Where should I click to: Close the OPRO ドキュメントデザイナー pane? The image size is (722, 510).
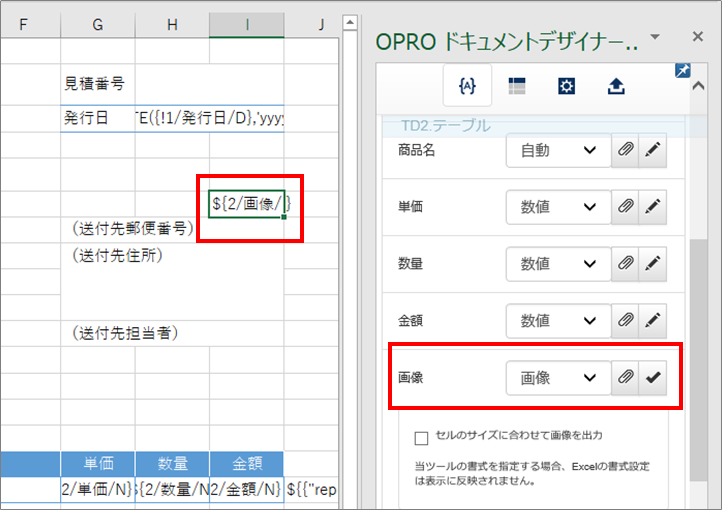698,37
